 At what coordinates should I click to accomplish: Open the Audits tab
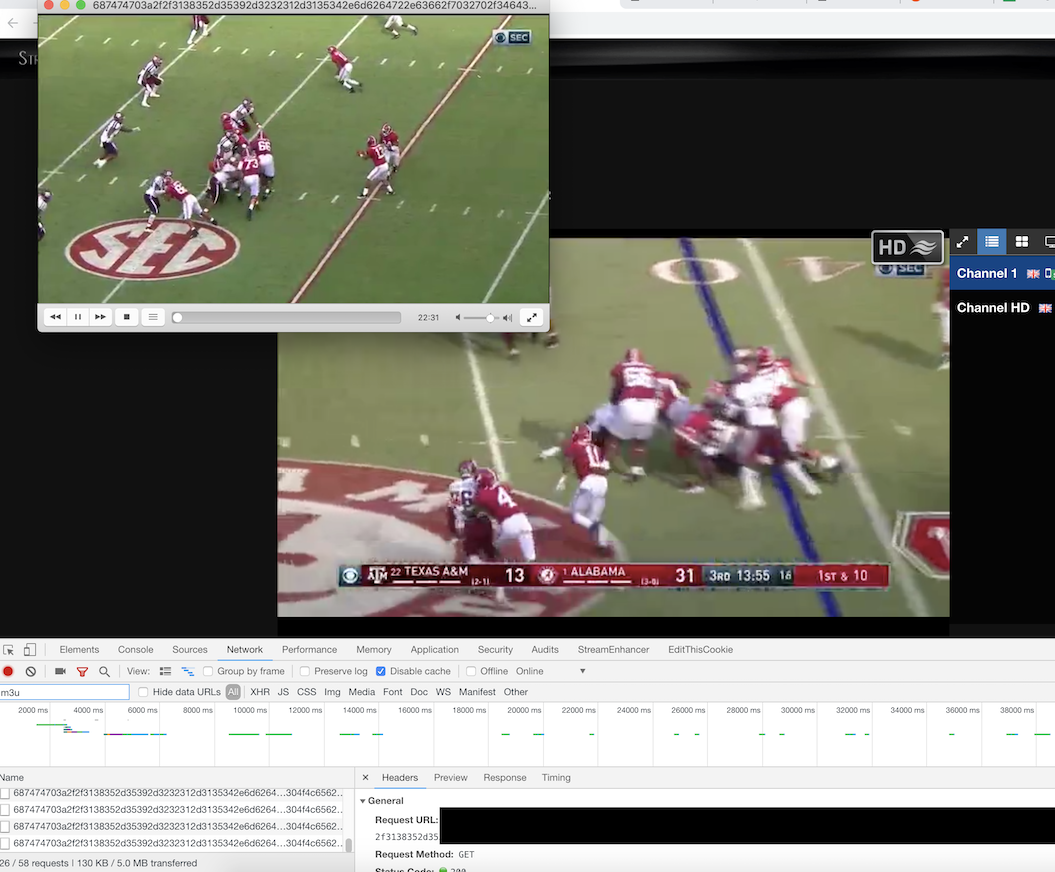pyautogui.click(x=545, y=650)
